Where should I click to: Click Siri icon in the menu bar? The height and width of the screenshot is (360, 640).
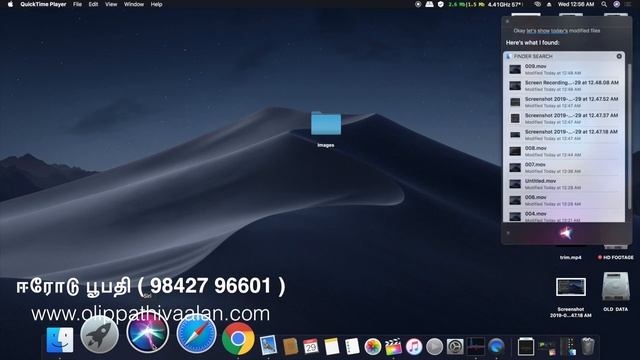coord(616,4)
